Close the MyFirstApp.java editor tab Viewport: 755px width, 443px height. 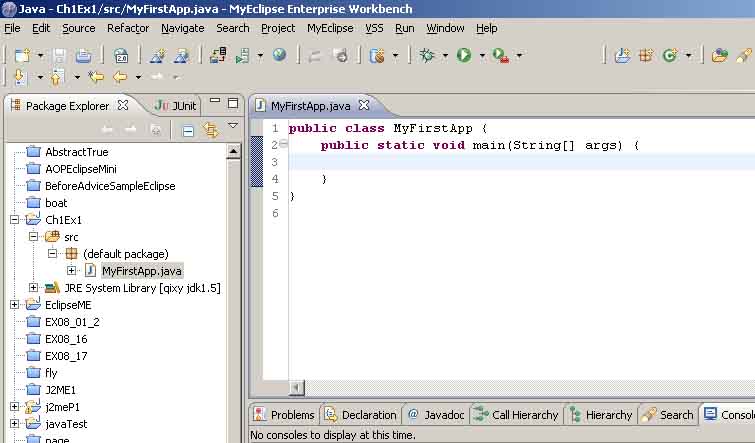tap(364, 104)
